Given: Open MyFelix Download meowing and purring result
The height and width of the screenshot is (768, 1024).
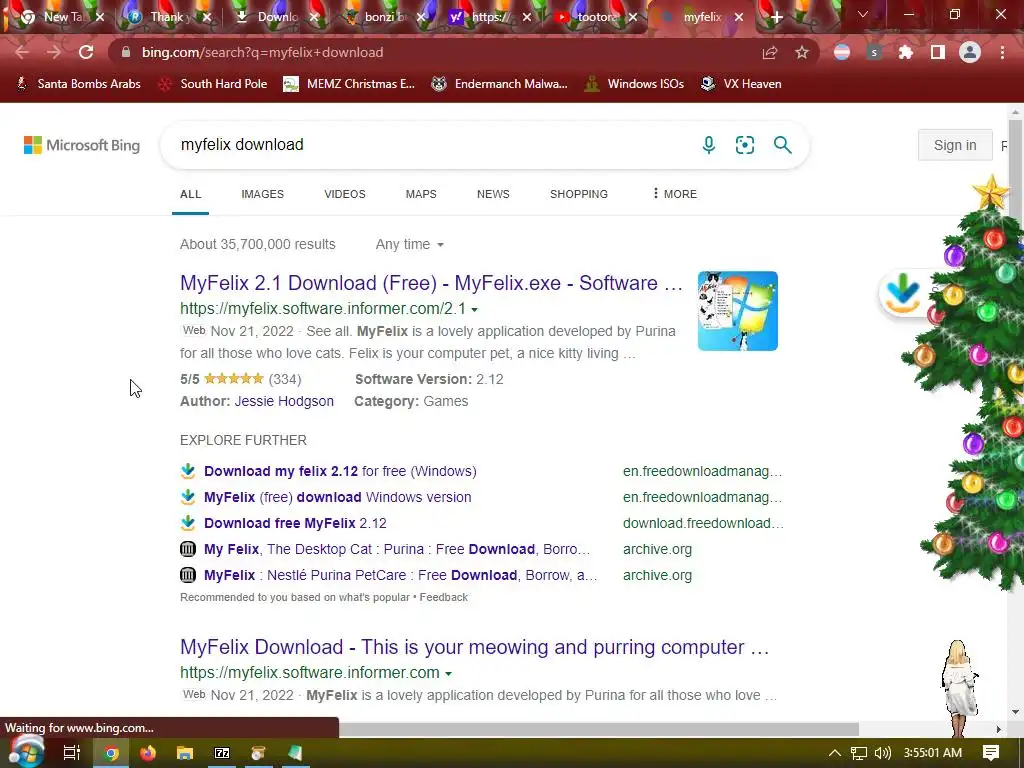Looking at the screenshot, I should (475, 647).
